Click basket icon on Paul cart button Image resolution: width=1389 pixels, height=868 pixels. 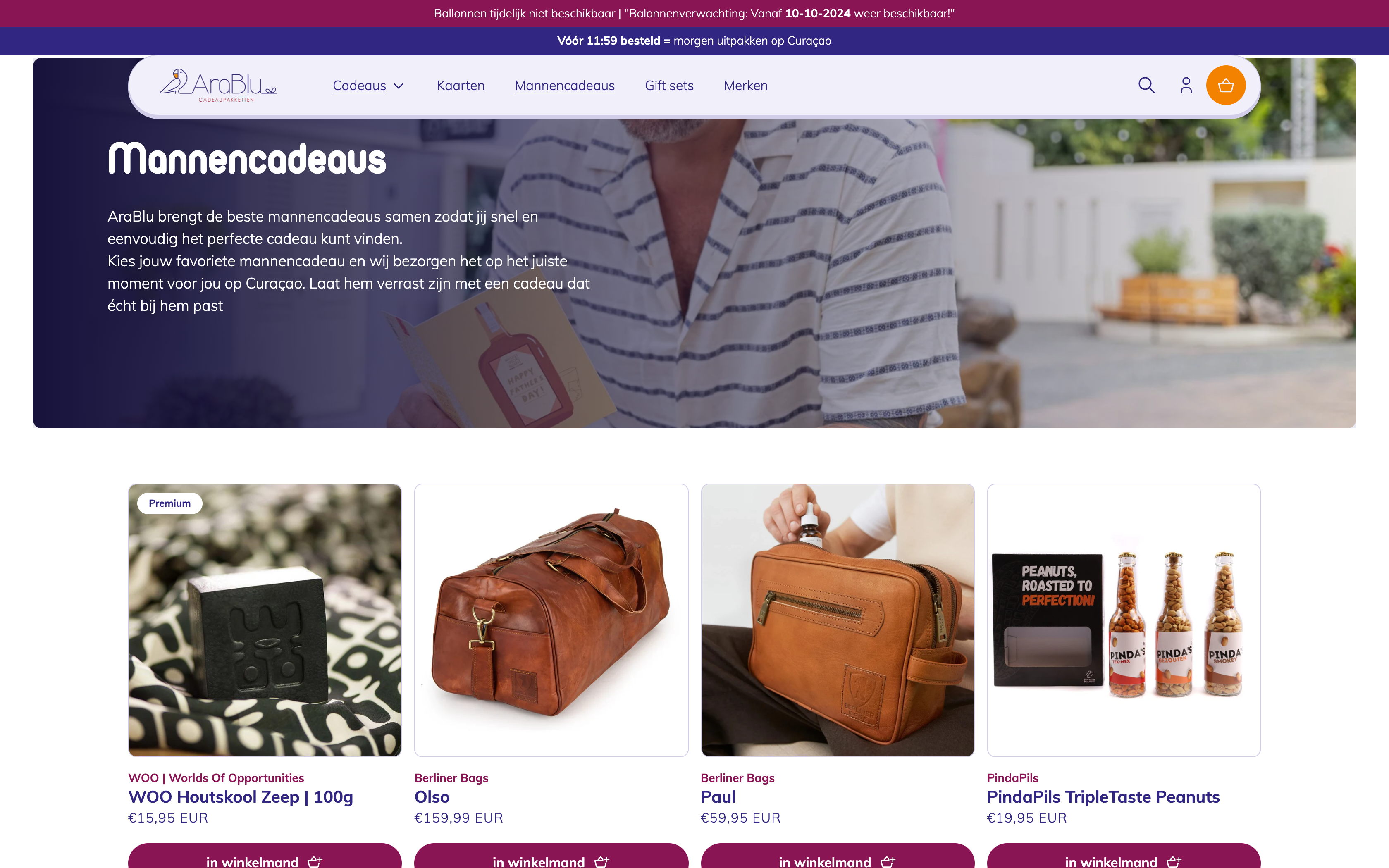[888, 861]
